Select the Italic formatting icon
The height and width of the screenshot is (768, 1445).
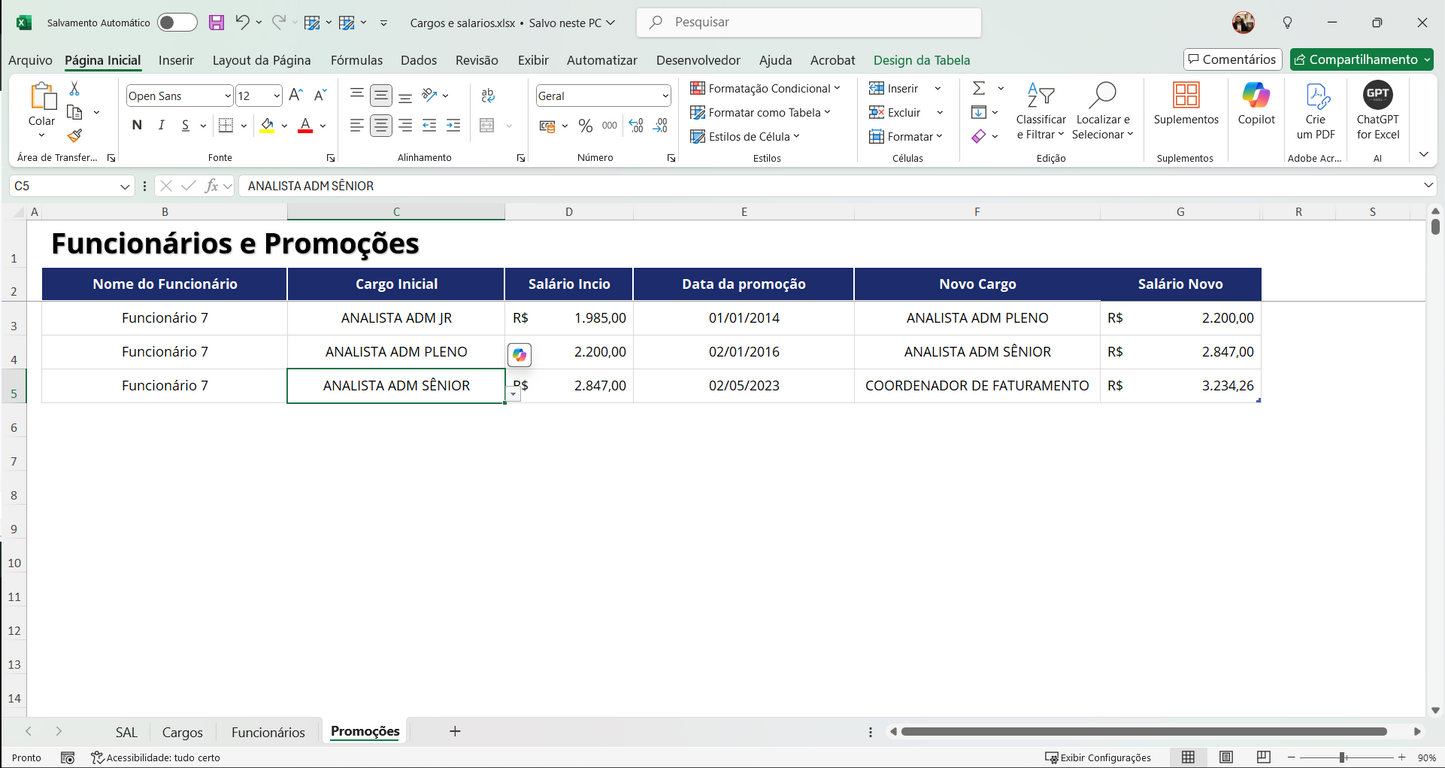161,125
